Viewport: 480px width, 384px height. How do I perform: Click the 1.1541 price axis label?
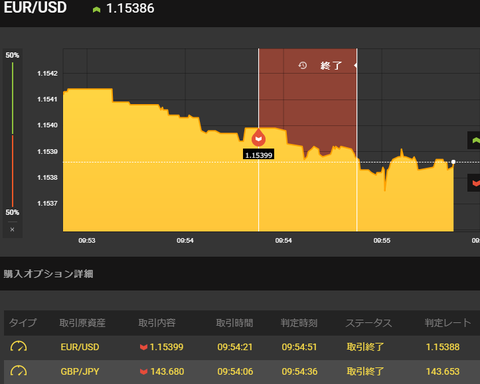tap(47, 99)
